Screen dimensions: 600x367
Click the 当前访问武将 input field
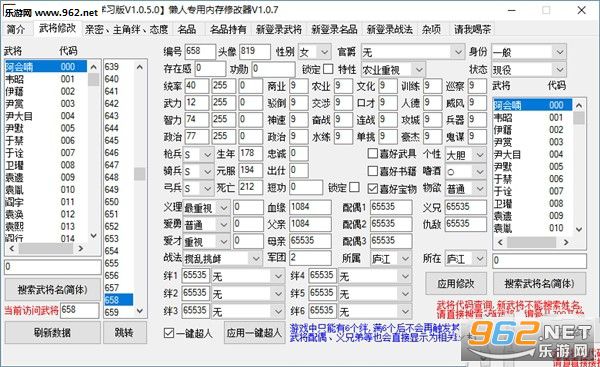(x=80, y=310)
